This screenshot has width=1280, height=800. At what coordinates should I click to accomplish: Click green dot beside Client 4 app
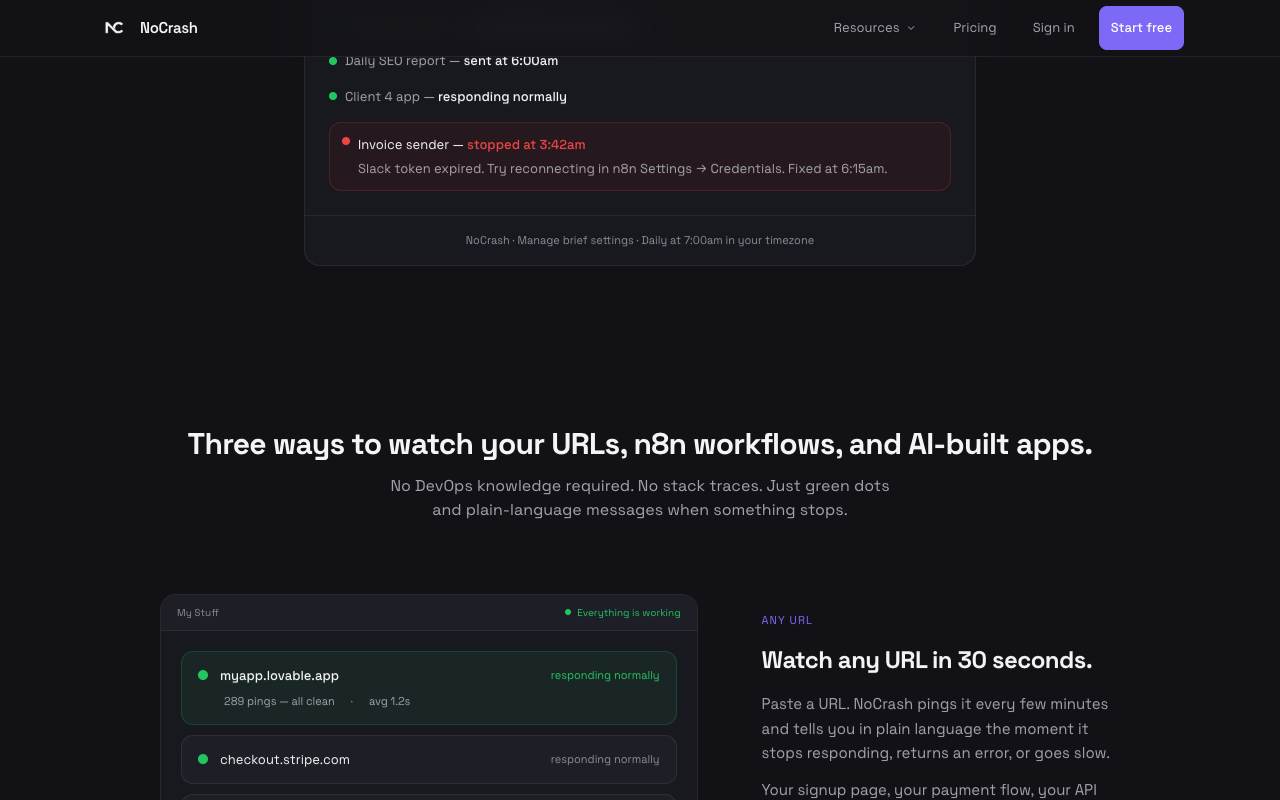pos(333,96)
